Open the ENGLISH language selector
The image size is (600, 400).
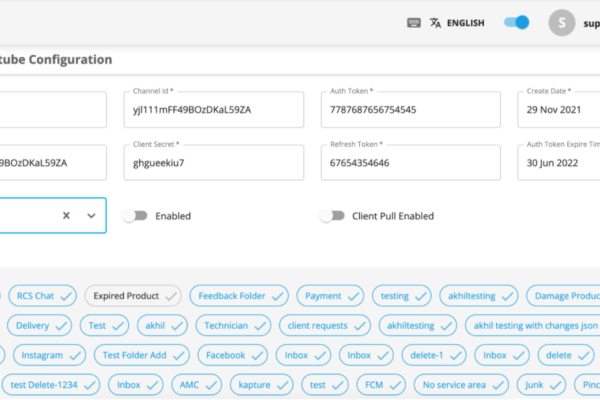466,23
